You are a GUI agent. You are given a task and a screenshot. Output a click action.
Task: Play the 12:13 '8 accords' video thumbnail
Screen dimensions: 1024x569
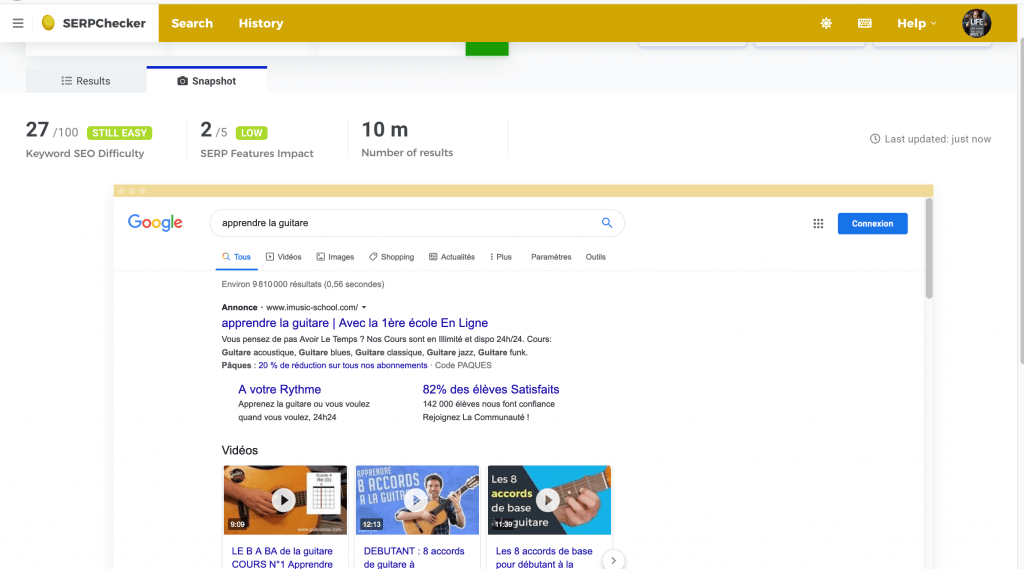[x=417, y=500]
